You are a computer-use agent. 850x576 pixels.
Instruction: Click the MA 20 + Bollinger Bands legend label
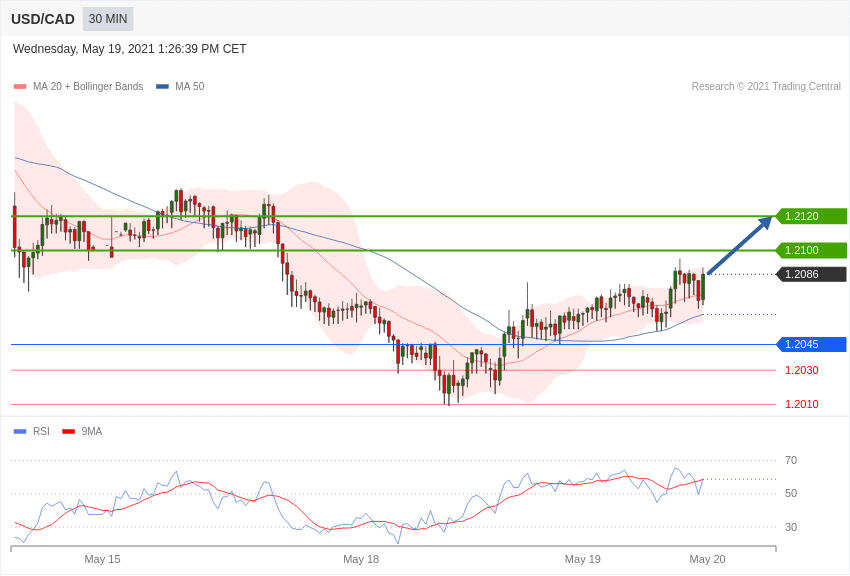88,86
